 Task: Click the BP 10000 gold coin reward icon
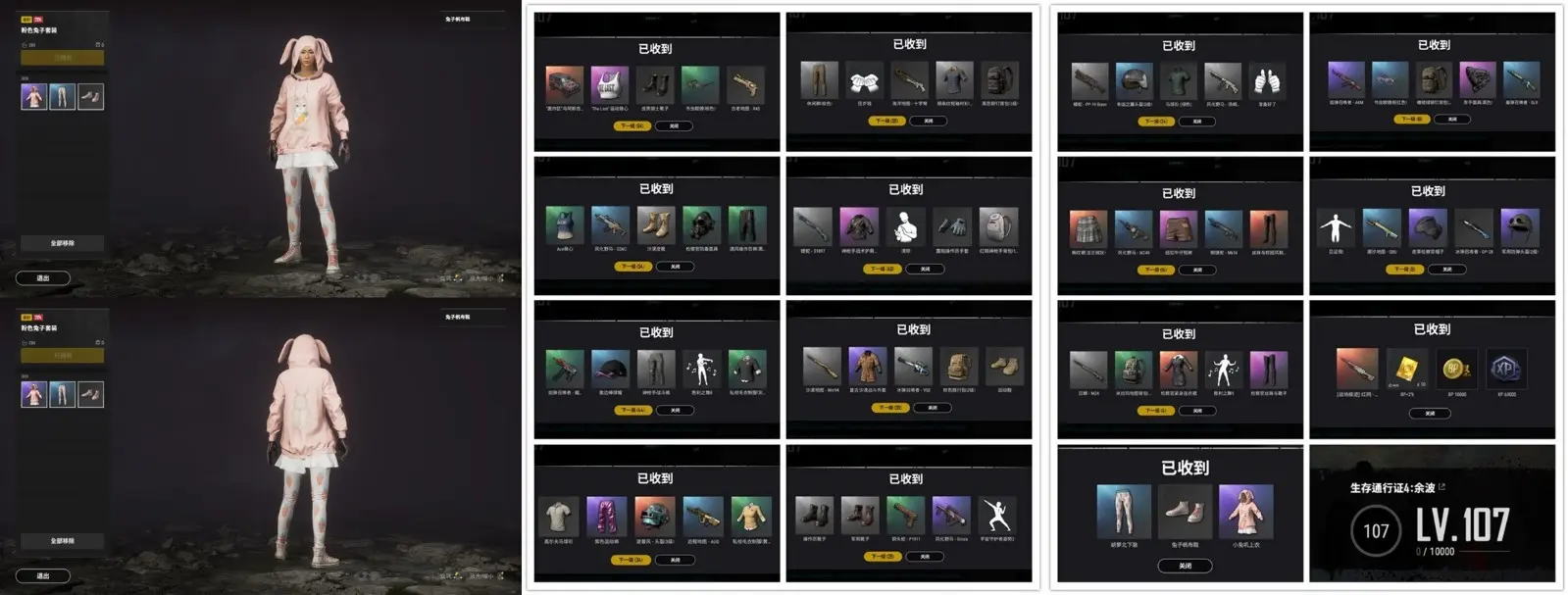pos(1455,369)
